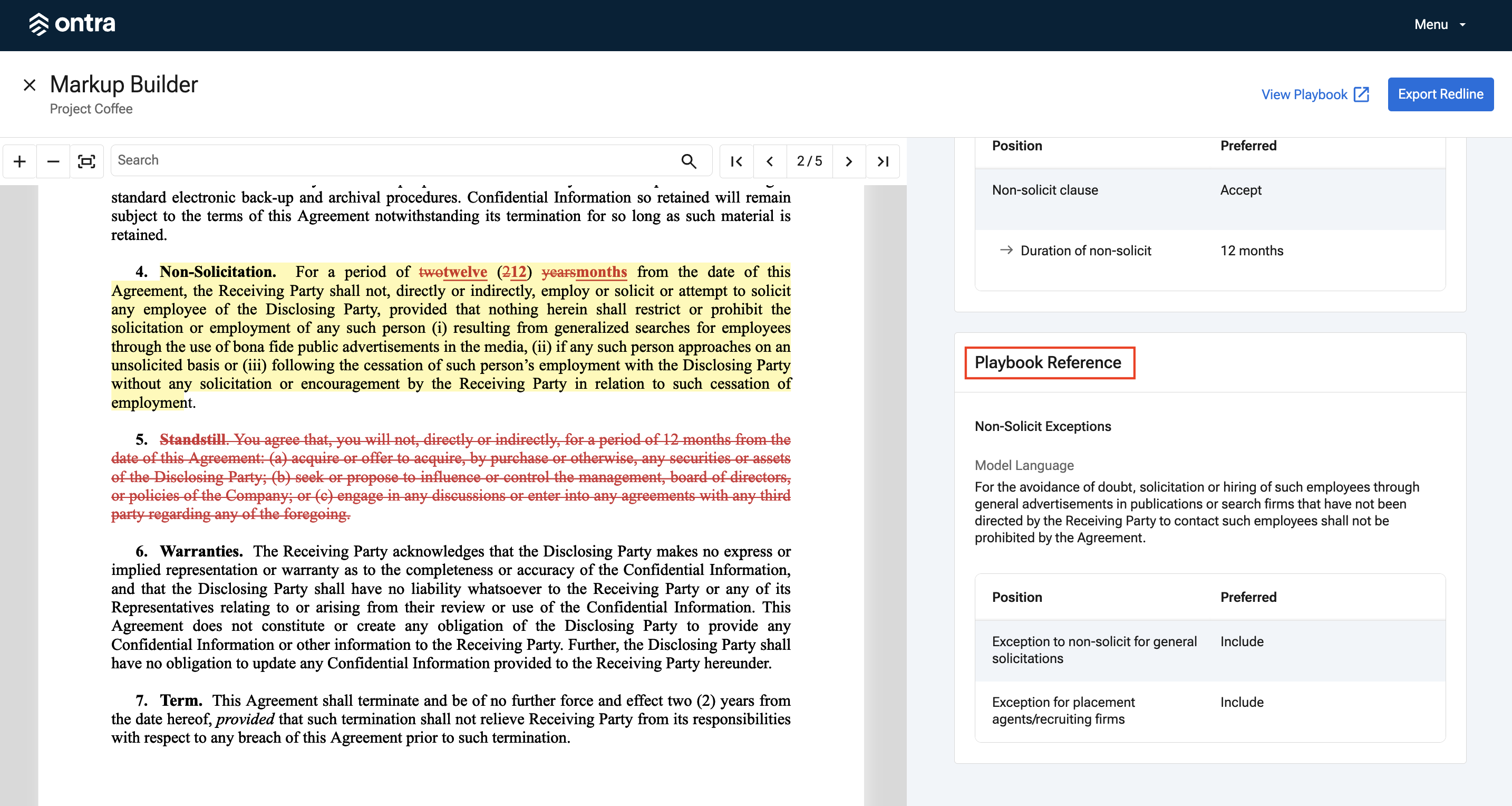Viewport: 1512px width, 806px height.
Task: Open the Menu dropdown
Action: click(x=1440, y=25)
